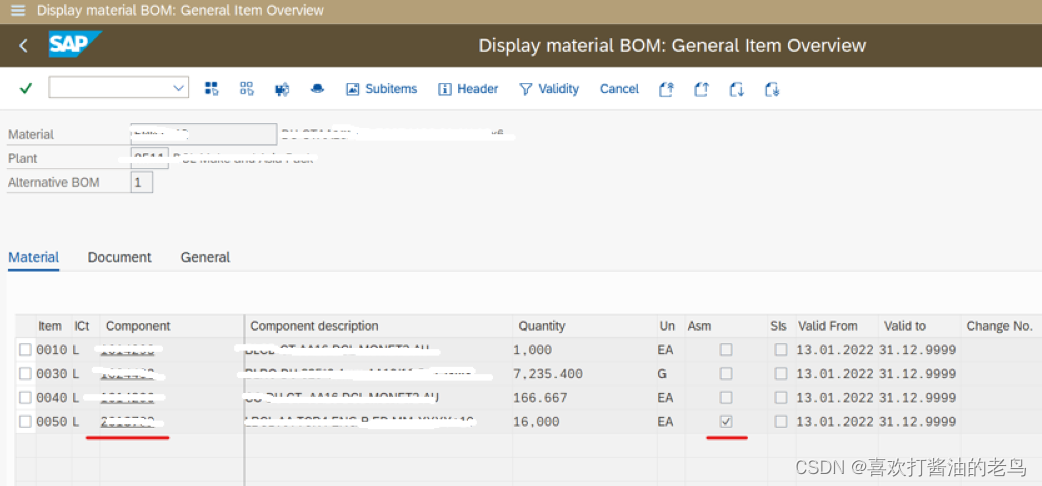The width and height of the screenshot is (1042, 486).
Task: Click unit G in row 0030
Action: pyautogui.click(x=663, y=374)
